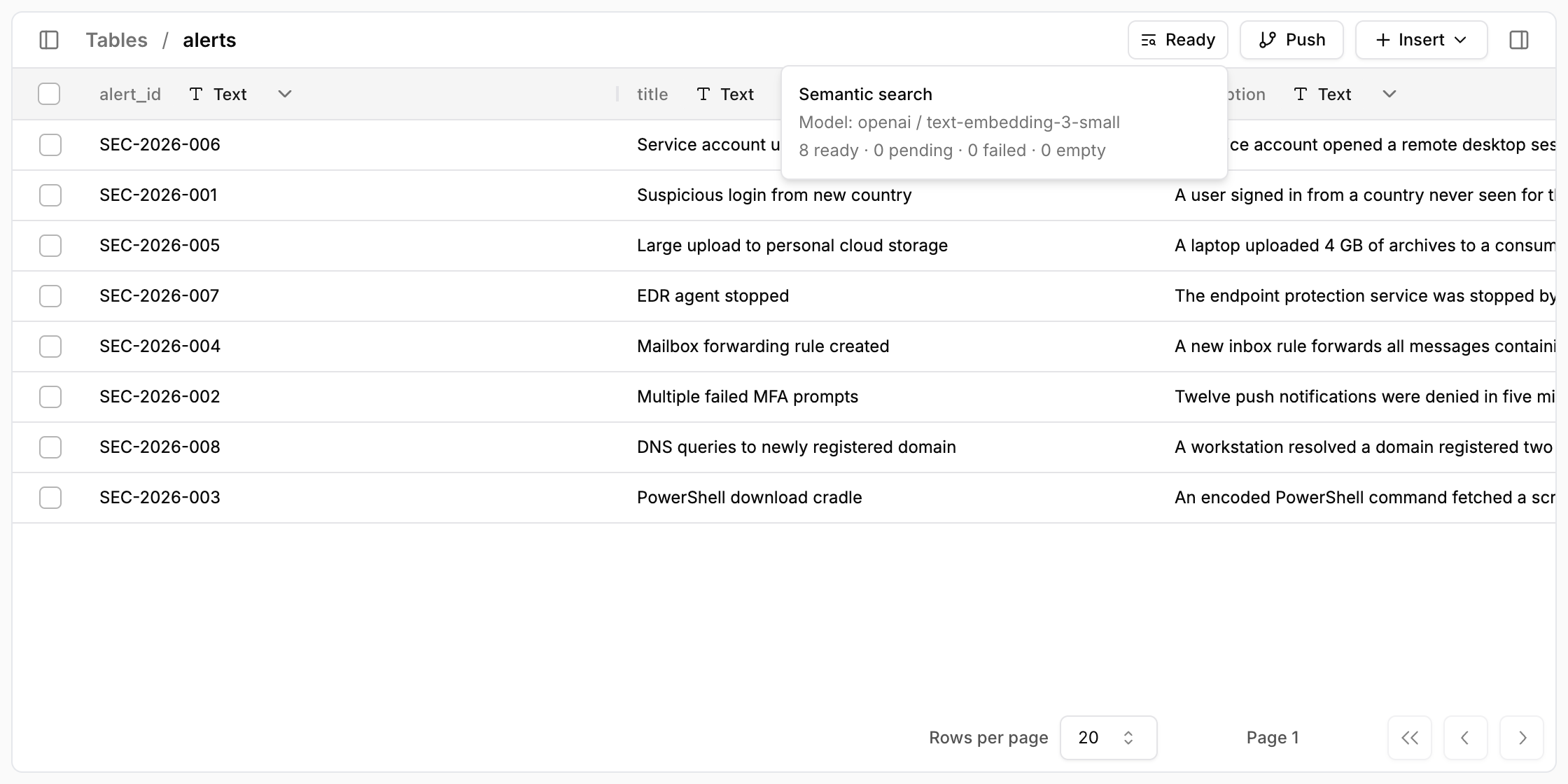
Task: Select the row SEC-2026-001 checkbox
Action: [x=50, y=195]
